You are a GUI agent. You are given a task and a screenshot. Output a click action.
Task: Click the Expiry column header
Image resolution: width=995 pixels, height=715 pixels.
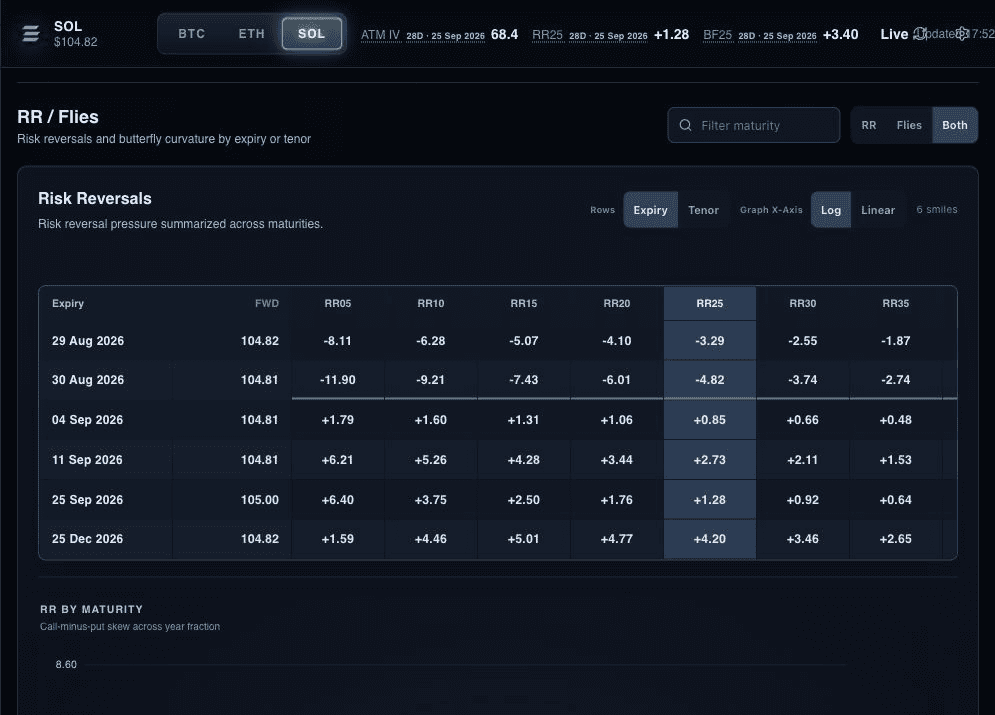[68, 303]
